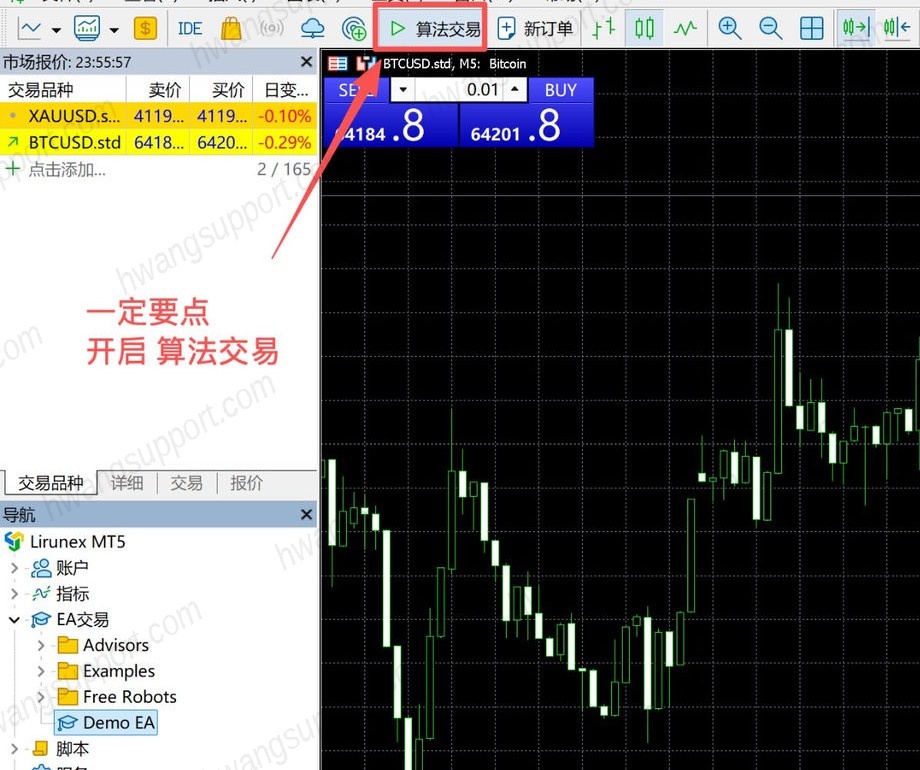Expand the Free Robots folder
Viewport: 920px width, 770px height.
click(x=41, y=697)
